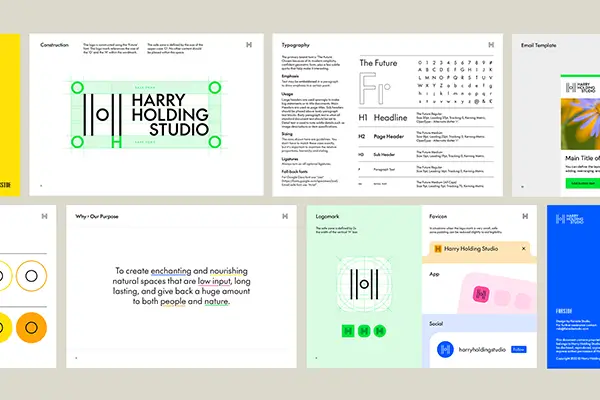Pick the white circle with orange ring swatch
600x400 pixels.
coord(31,276)
